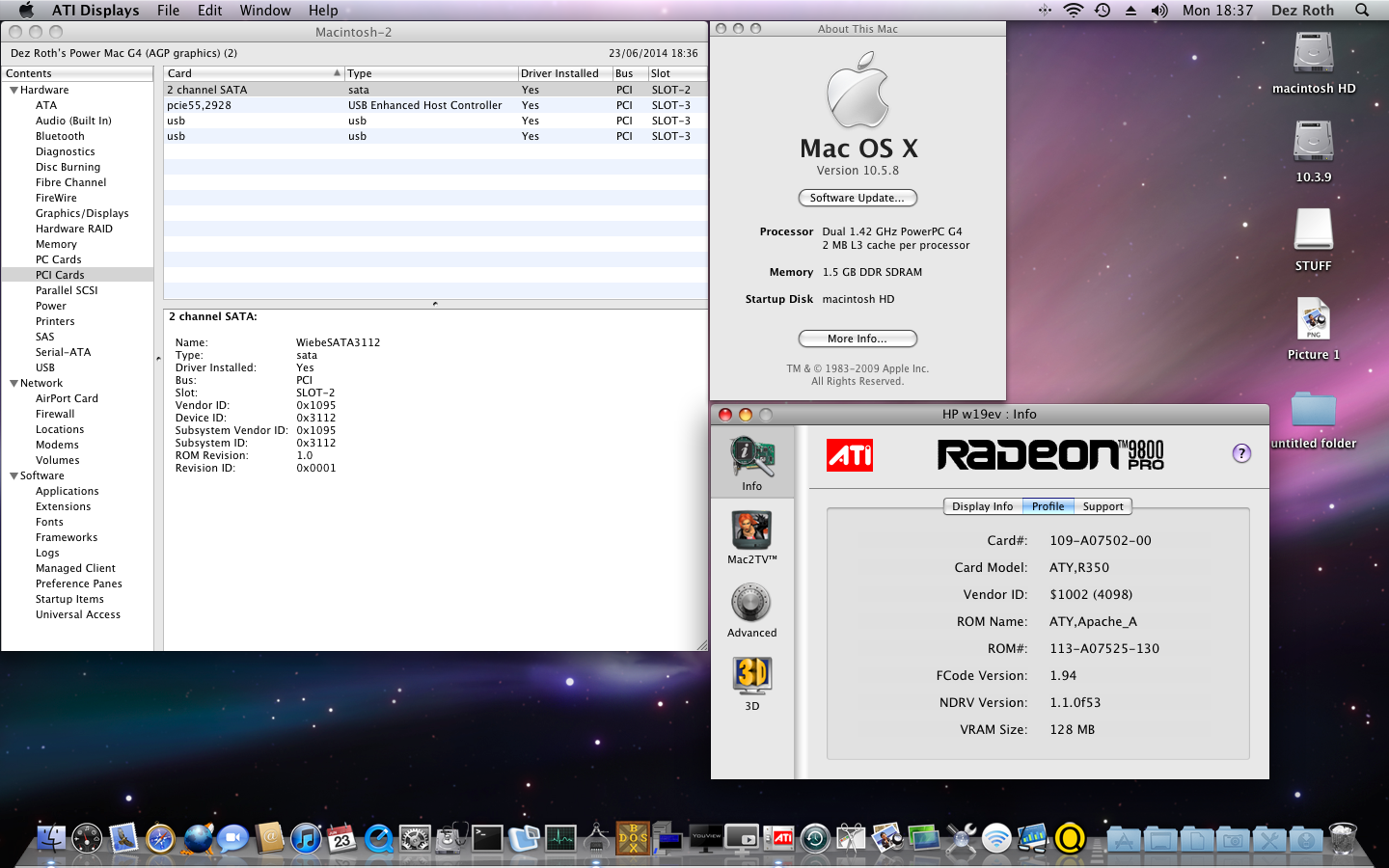Open the Wi-Fi status menu
Screen dimensions: 1389x868
pyautogui.click(x=1073, y=11)
